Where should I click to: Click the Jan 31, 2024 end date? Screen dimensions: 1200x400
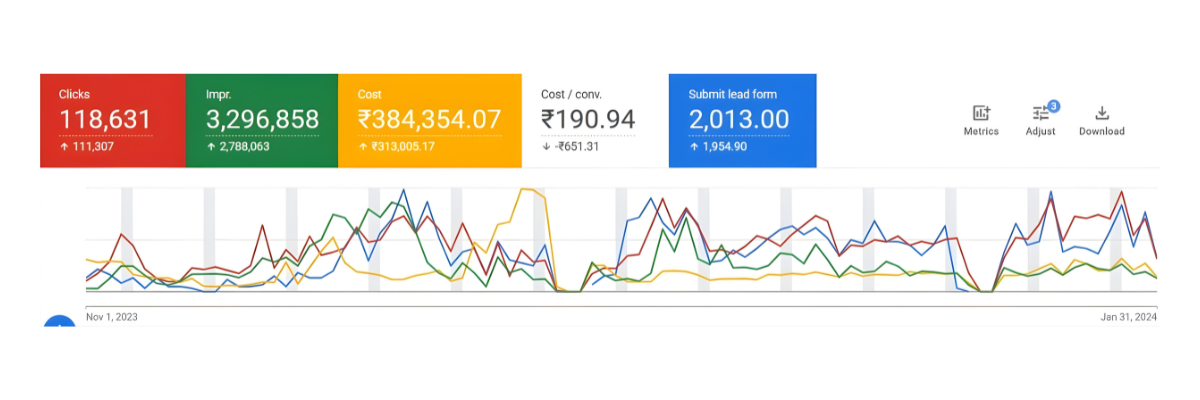pyautogui.click(x=1130, y=317)
